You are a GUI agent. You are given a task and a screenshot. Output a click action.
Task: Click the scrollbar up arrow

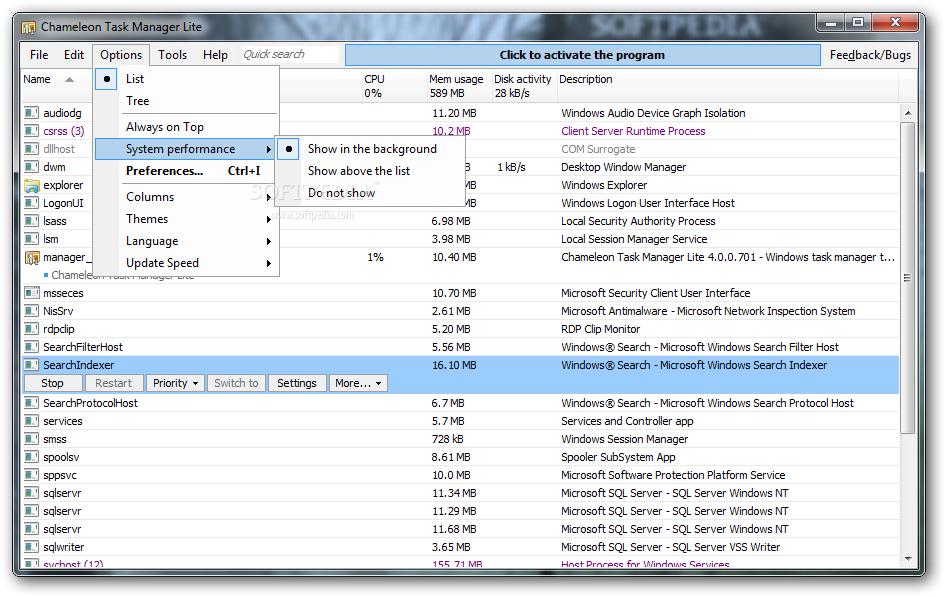tap(907, 113)
